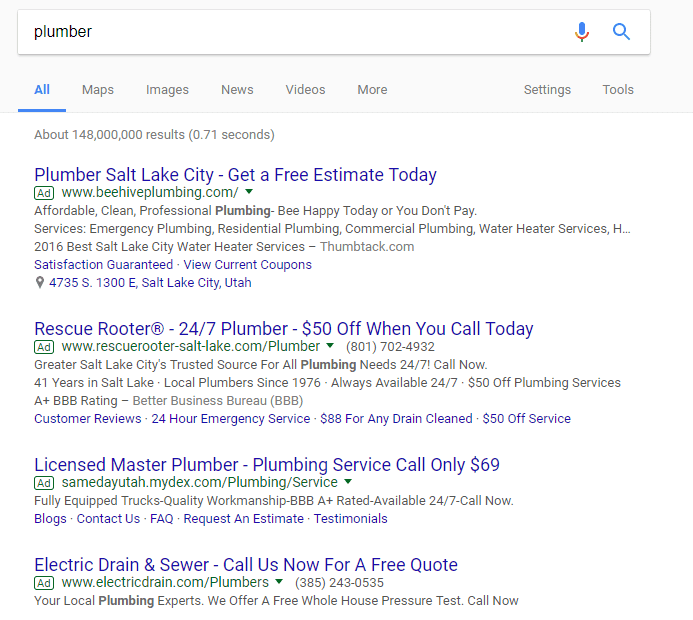Click the voice search microphone icon
The width and height of the screenshot is (693, 620).
(x=582, y=32)
